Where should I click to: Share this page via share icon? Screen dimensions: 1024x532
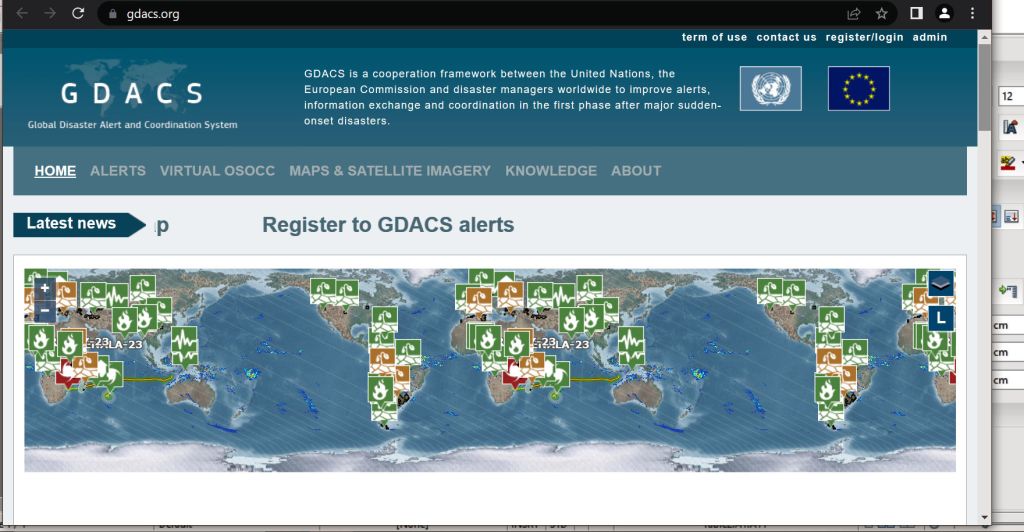coord(854,14)
